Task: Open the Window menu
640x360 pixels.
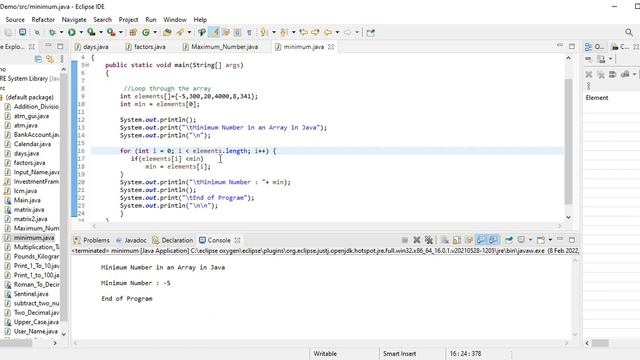Action: [175, 20]
